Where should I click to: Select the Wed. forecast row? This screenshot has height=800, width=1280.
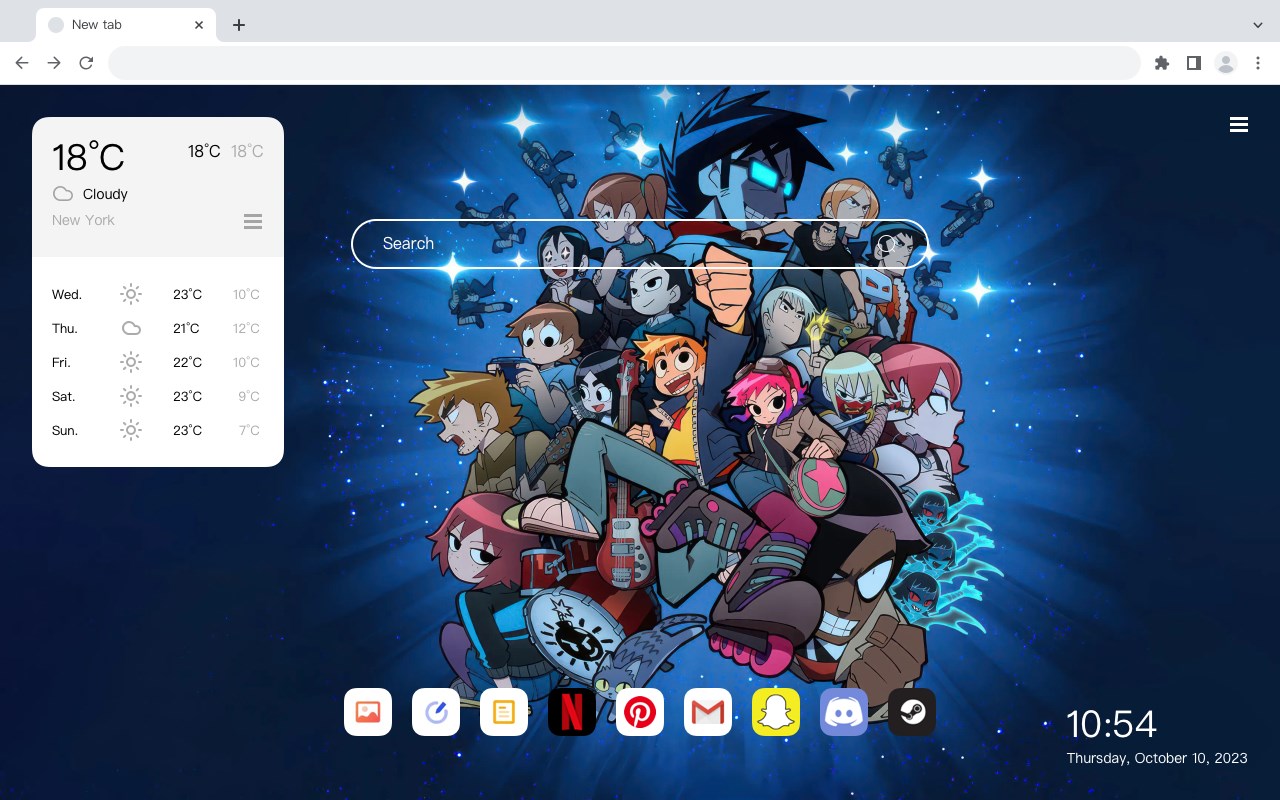coord(158,294)
